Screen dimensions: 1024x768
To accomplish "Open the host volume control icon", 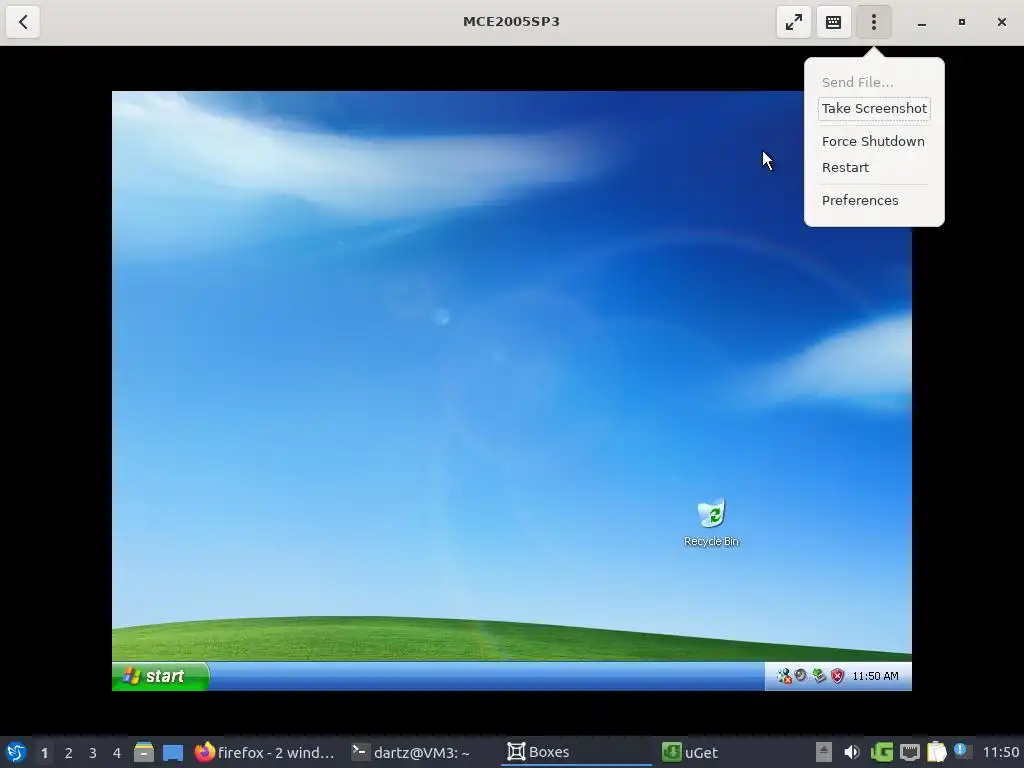I will 852,752.
